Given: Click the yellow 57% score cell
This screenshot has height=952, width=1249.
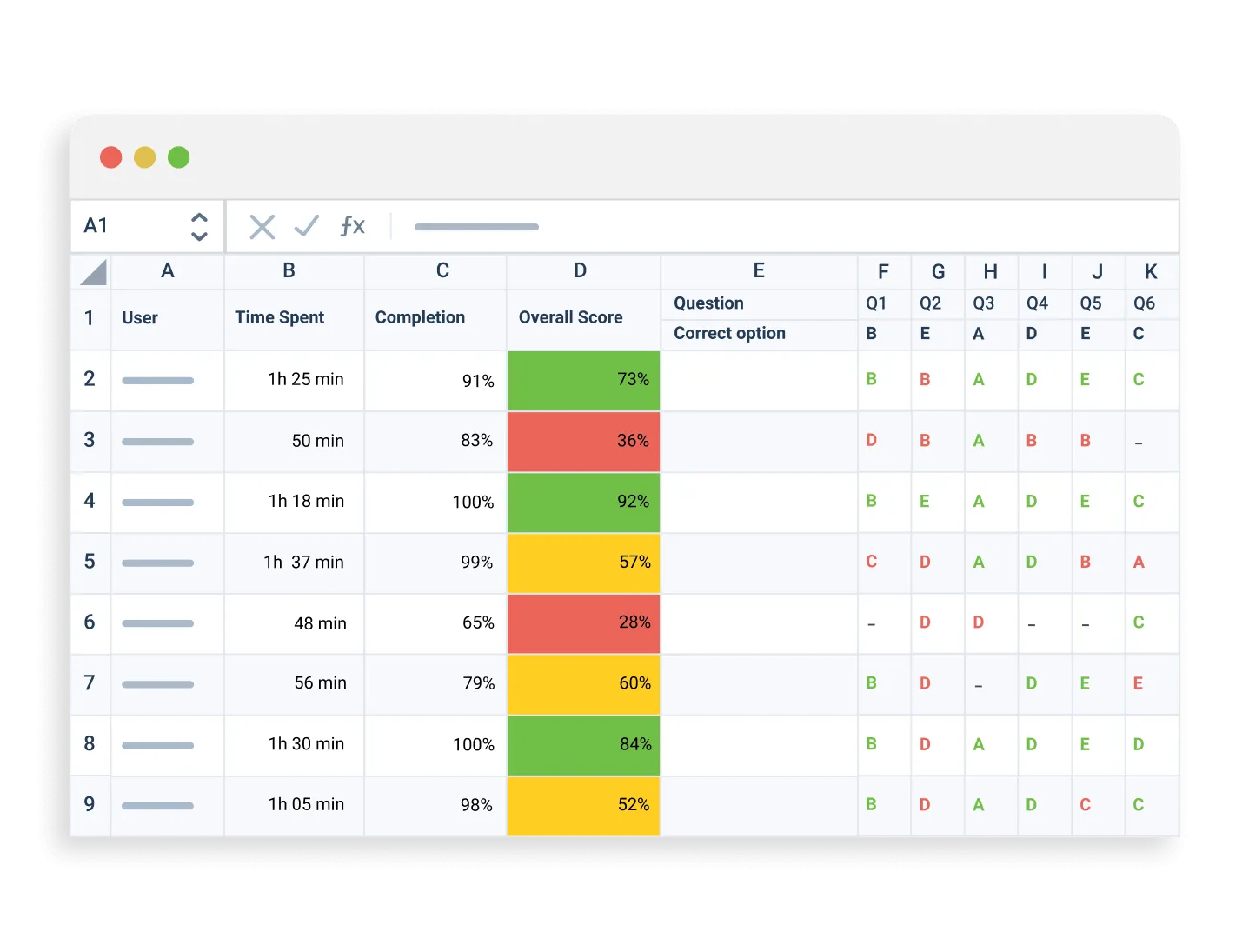Looking at the screenshot, I should click(x=583, y=563).
